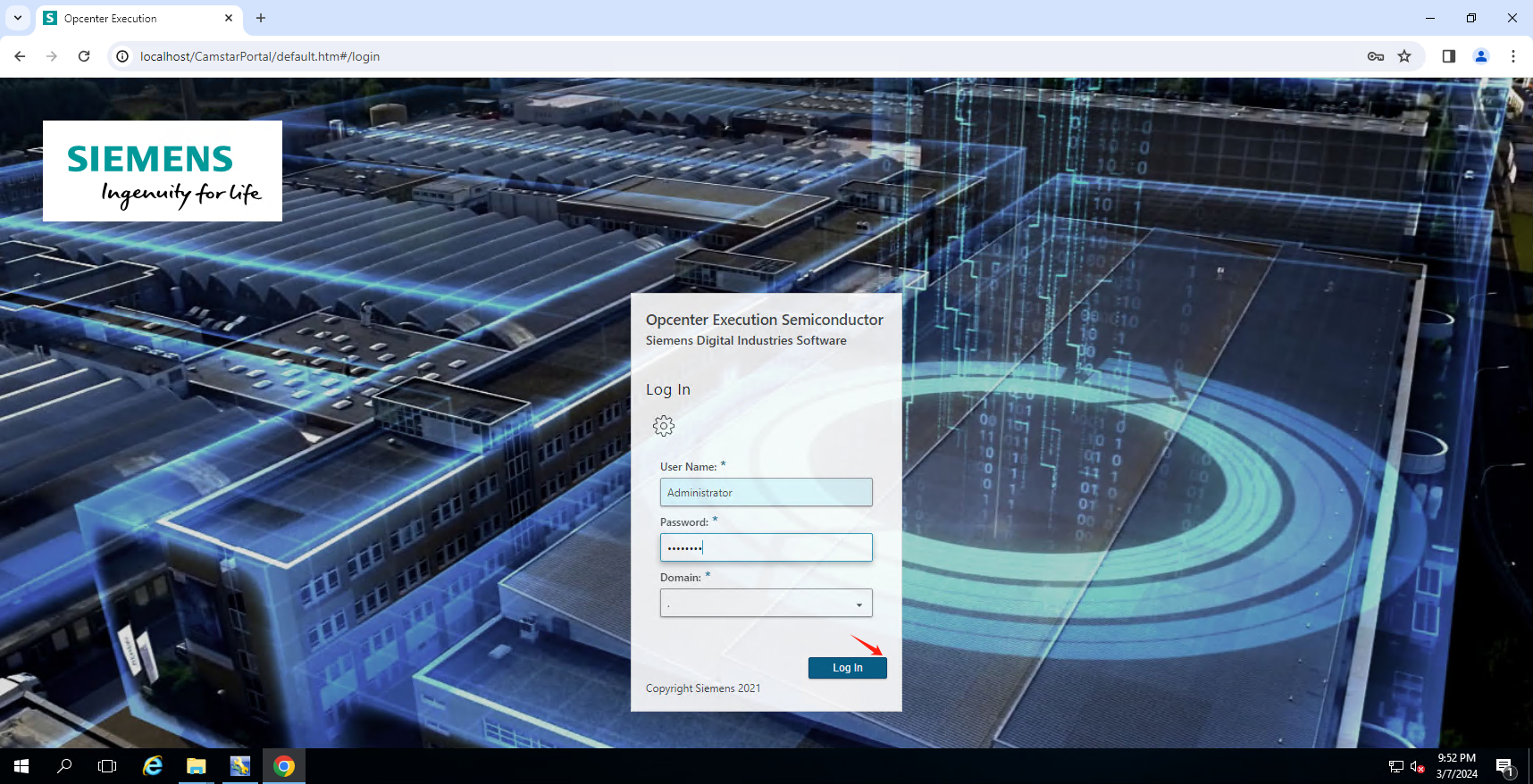
Task: Bookmark this page with the star icon
Action: click(1404, 56)
